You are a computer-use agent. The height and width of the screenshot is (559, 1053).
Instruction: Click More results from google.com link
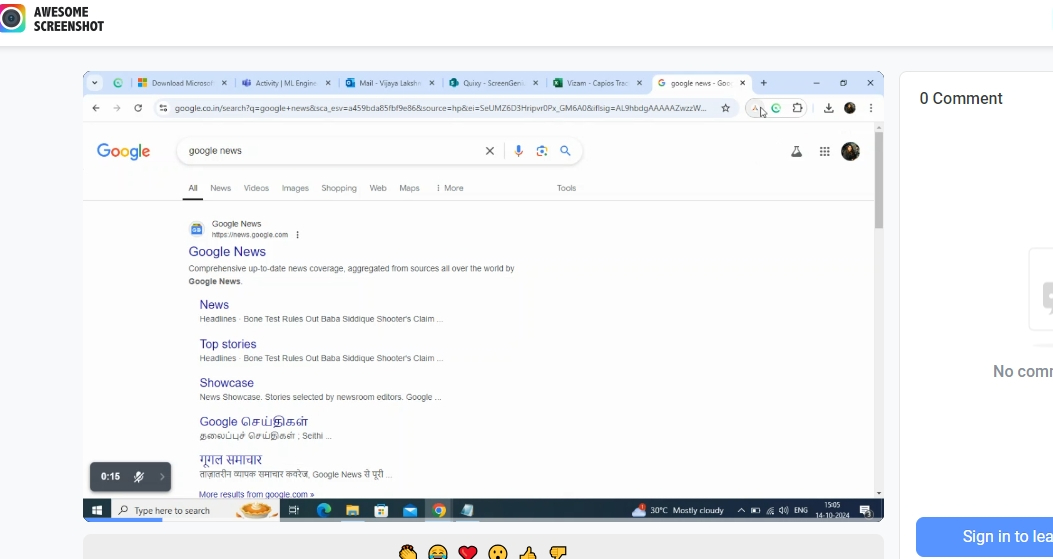257,494
